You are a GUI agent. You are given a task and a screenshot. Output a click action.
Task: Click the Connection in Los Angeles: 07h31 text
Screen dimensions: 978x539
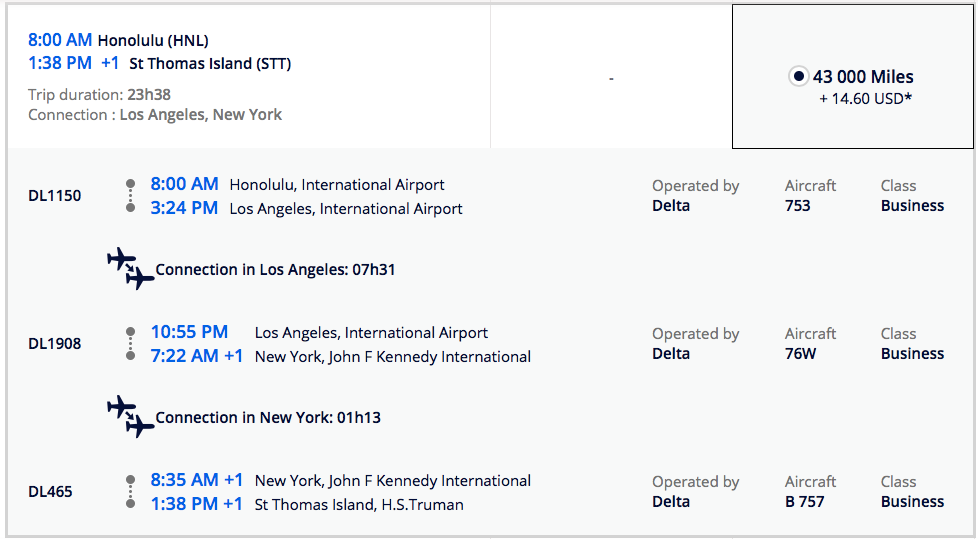click(275, 270)
